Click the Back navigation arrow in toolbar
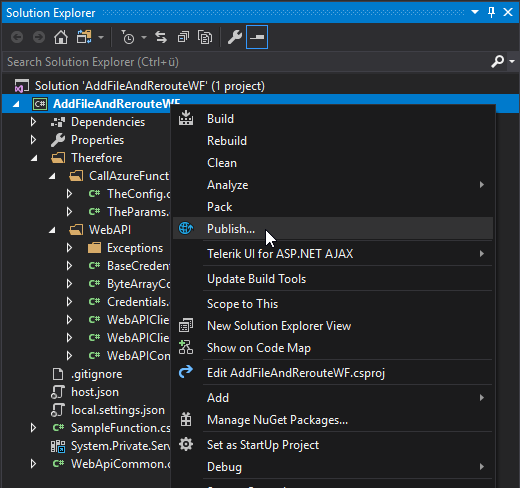The height and width of the screenshot is (488, 520). (17, 37)
